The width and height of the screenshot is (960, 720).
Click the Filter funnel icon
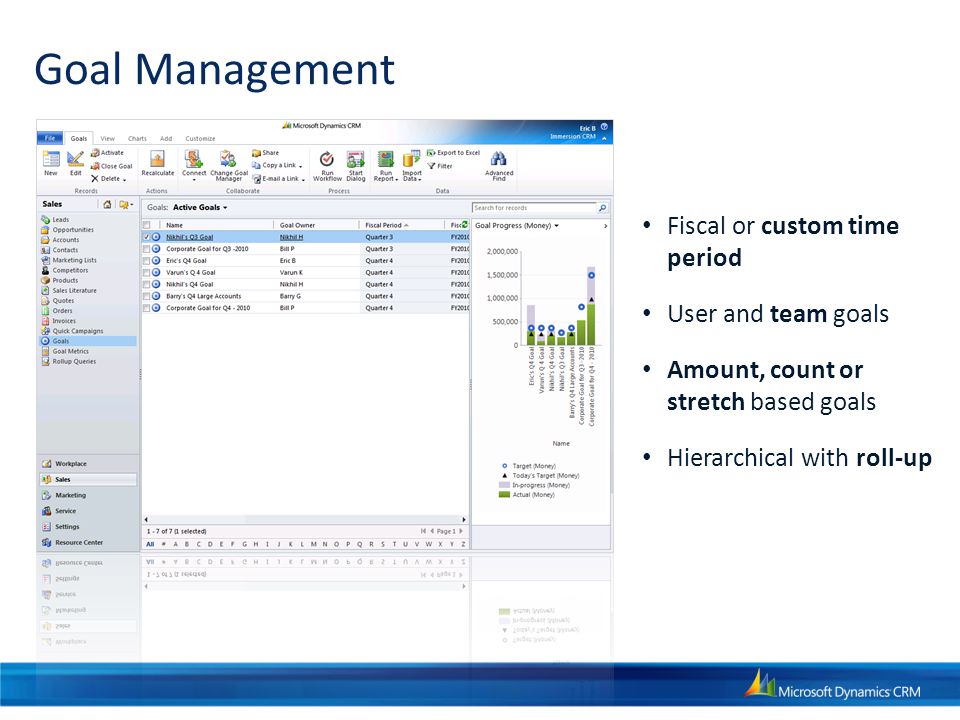431,166
